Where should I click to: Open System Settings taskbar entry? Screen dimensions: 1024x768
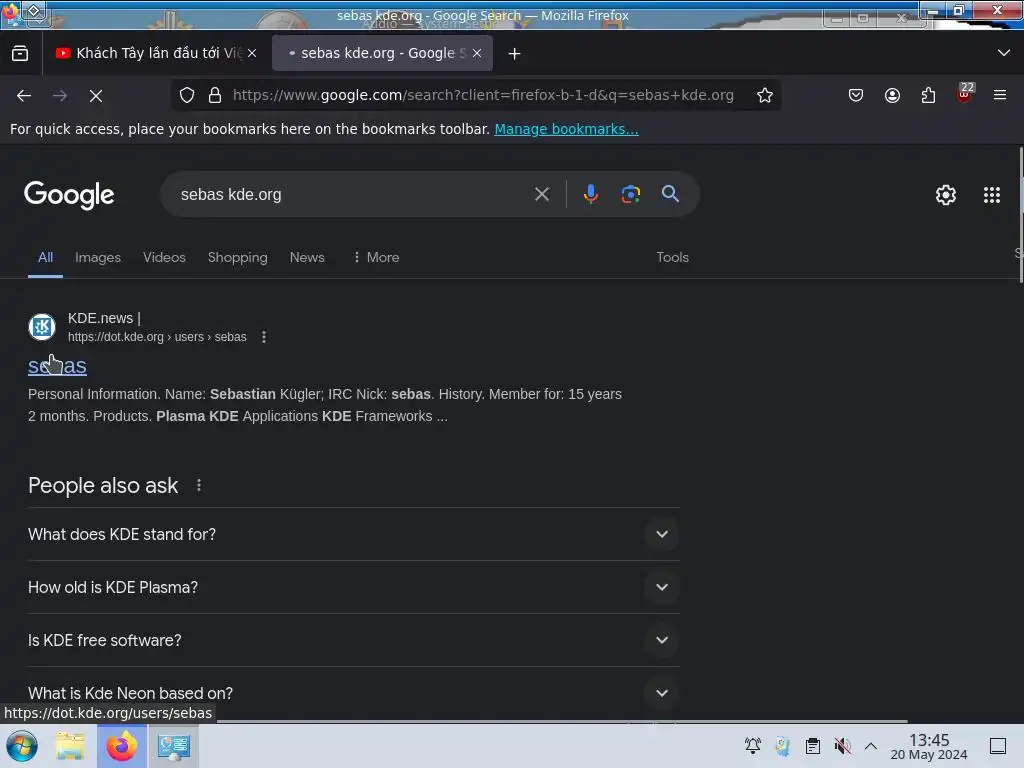point(174,746)
